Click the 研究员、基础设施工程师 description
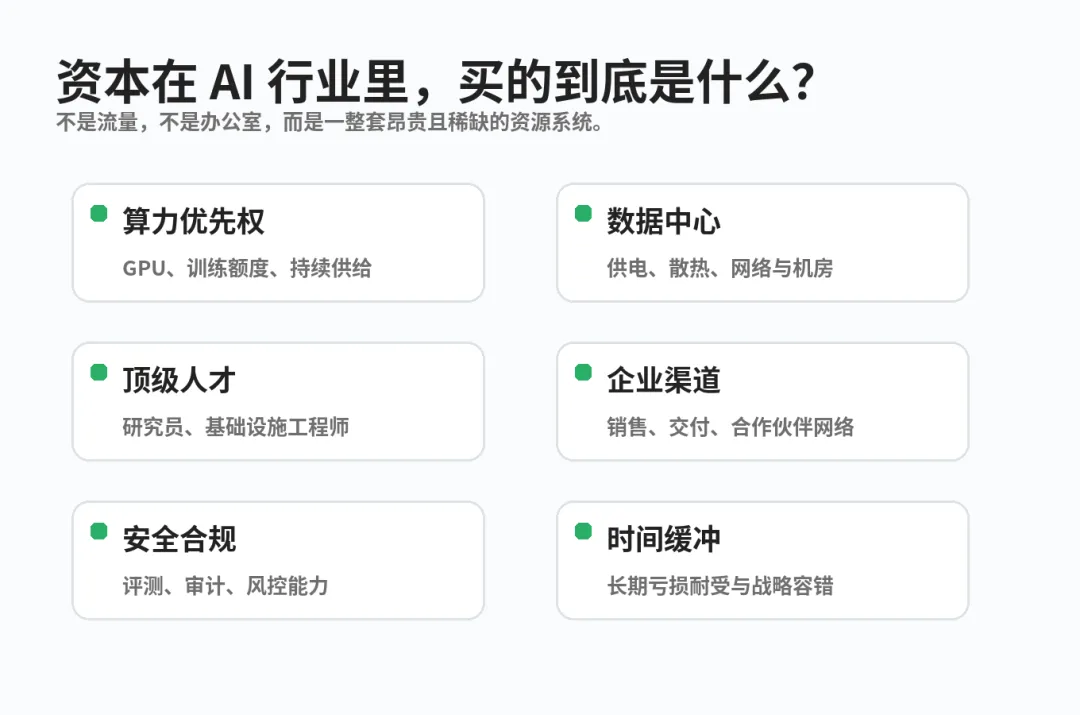1080x715 pixels. coord(236,427)
